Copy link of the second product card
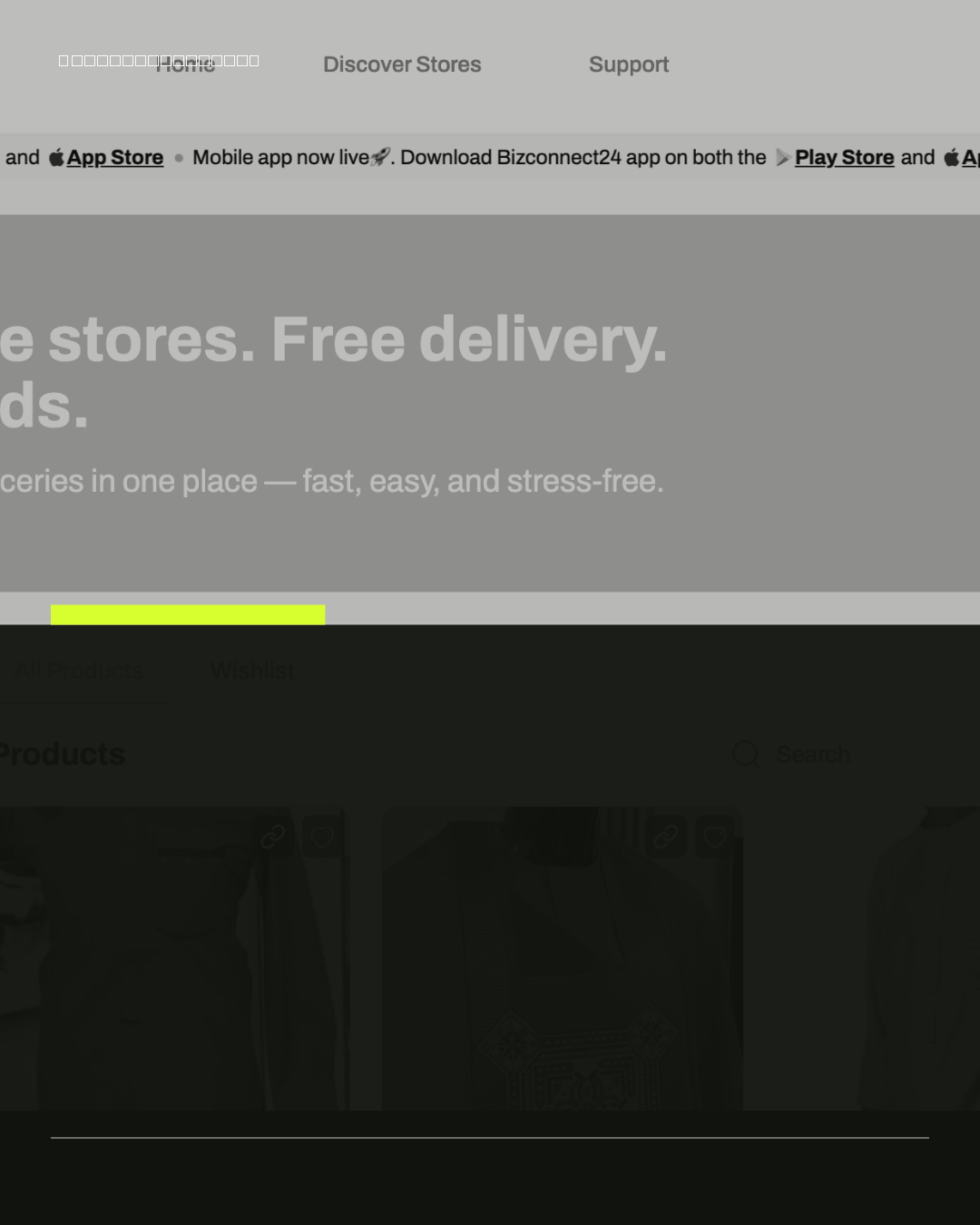This screenshot has width=980, height=1225. click(x=666, y=837)
